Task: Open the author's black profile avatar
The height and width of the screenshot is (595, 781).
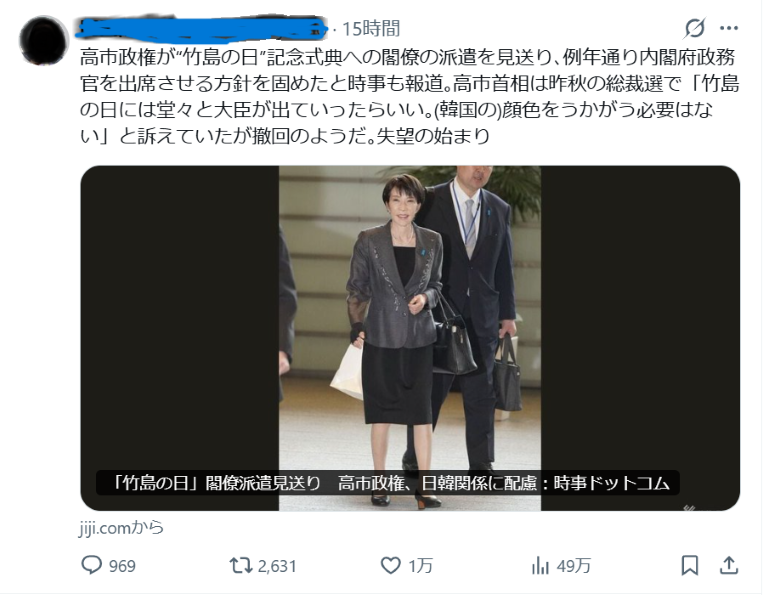Action: pos(44,40)
